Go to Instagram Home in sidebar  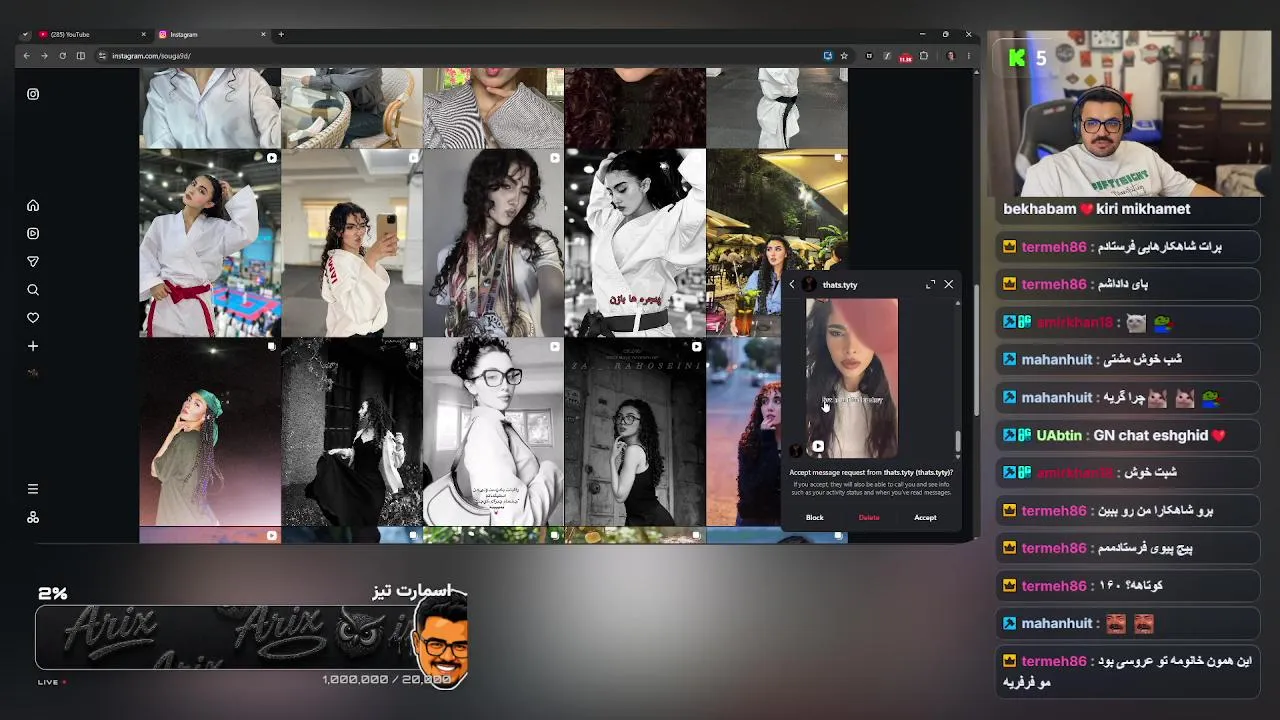tap(33, 205)
